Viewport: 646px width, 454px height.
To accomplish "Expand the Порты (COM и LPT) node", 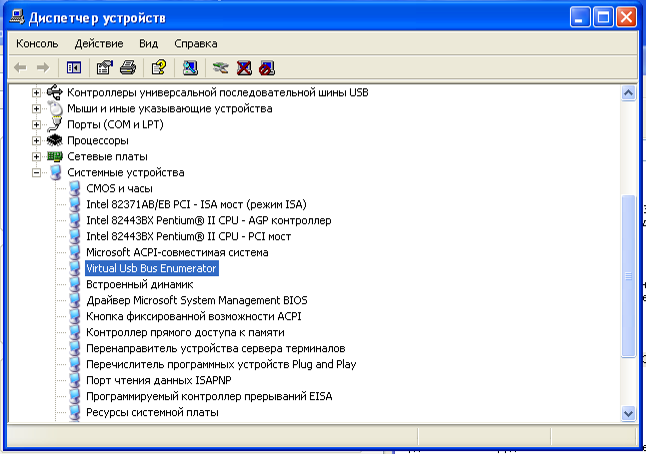I will point(36,124).
